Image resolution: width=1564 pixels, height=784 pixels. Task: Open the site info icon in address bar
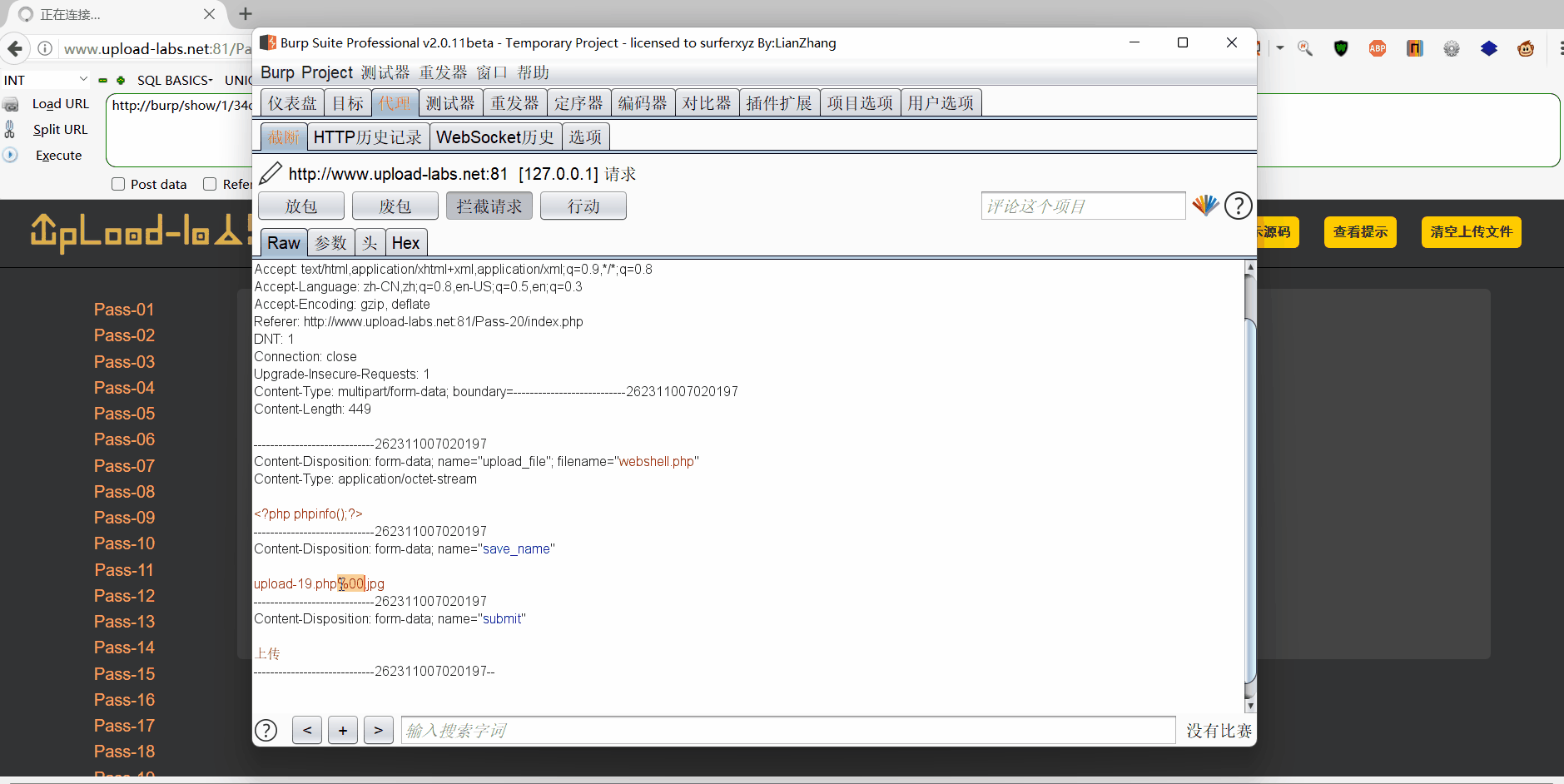[45, 48]
